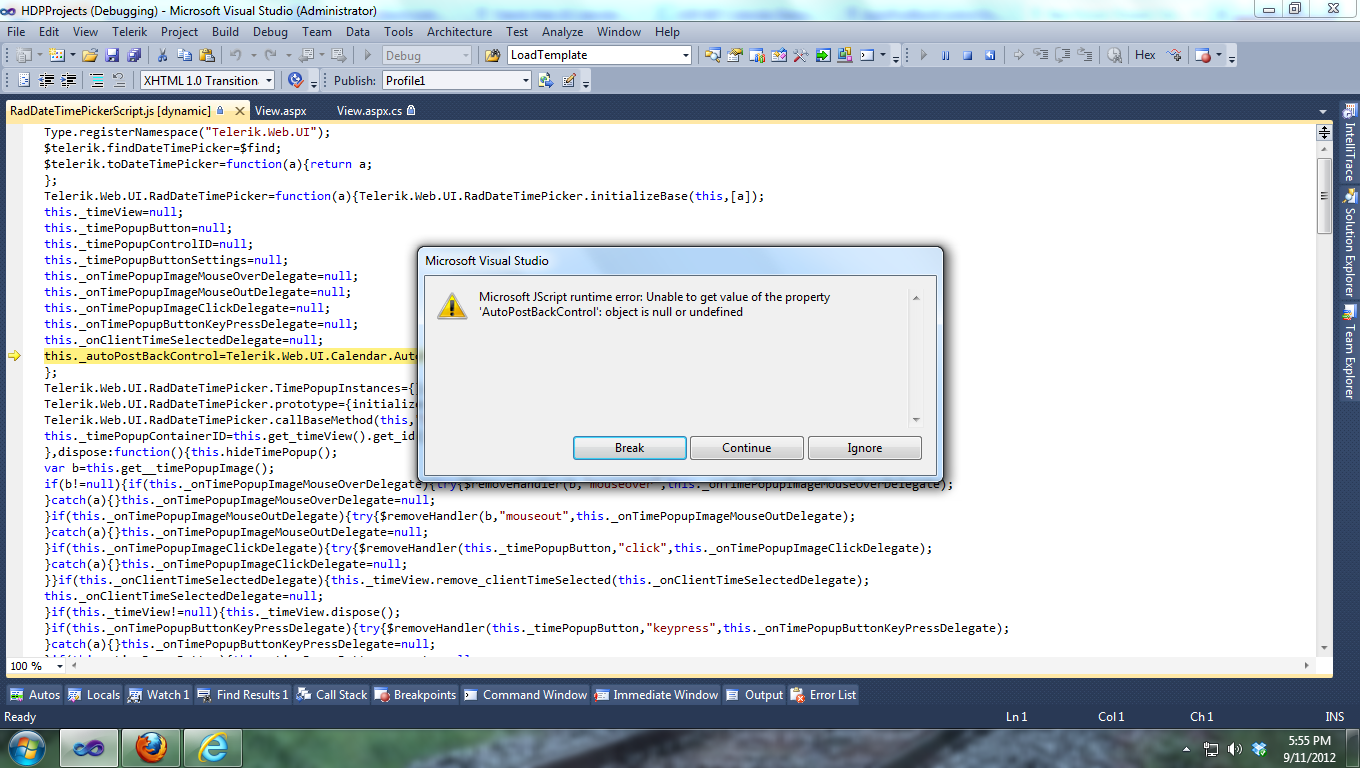Switch to the View.aspx tab
Viewport: 1360px width, 768px height.
(x=281, y=111)
